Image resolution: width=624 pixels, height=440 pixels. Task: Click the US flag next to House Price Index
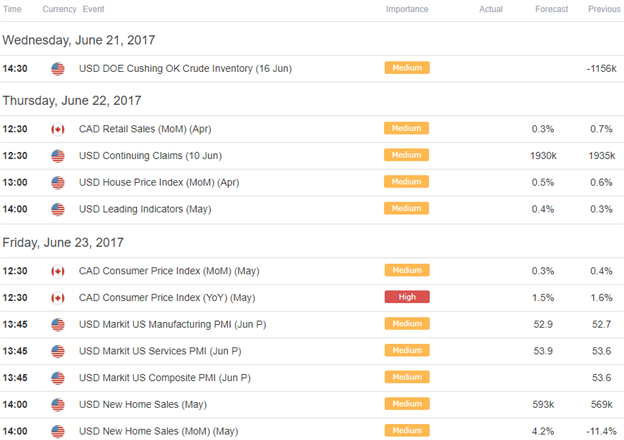[58, 183]
